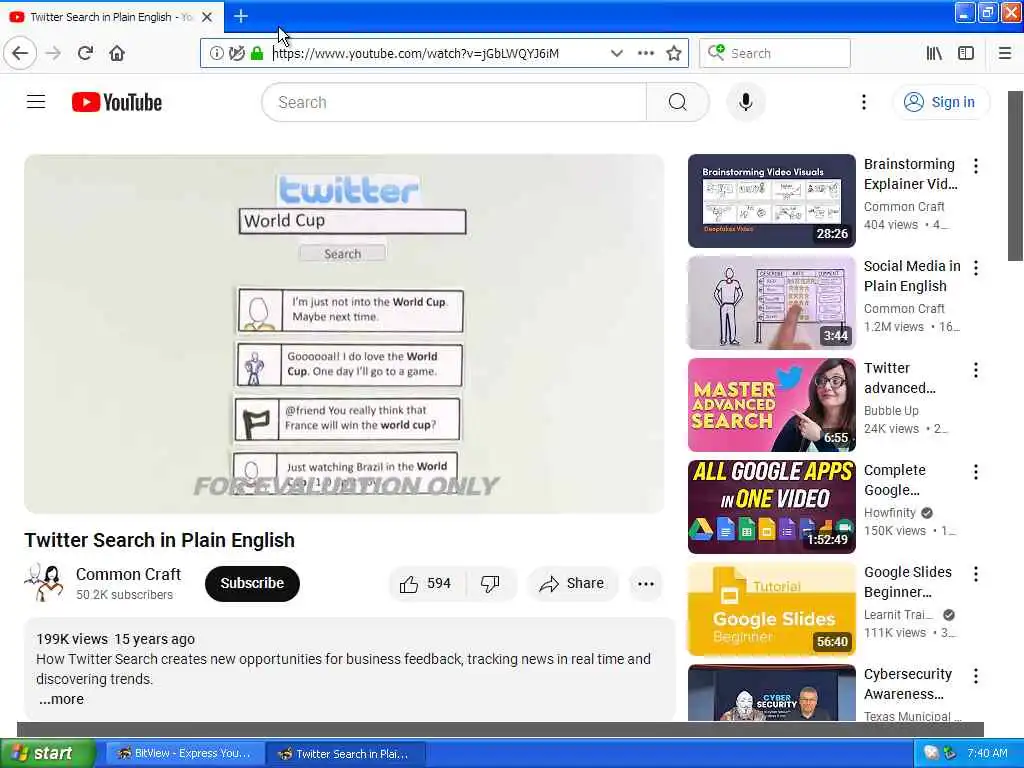Click the 199K views text
The image size is (1024, 768).
point(72,639)
